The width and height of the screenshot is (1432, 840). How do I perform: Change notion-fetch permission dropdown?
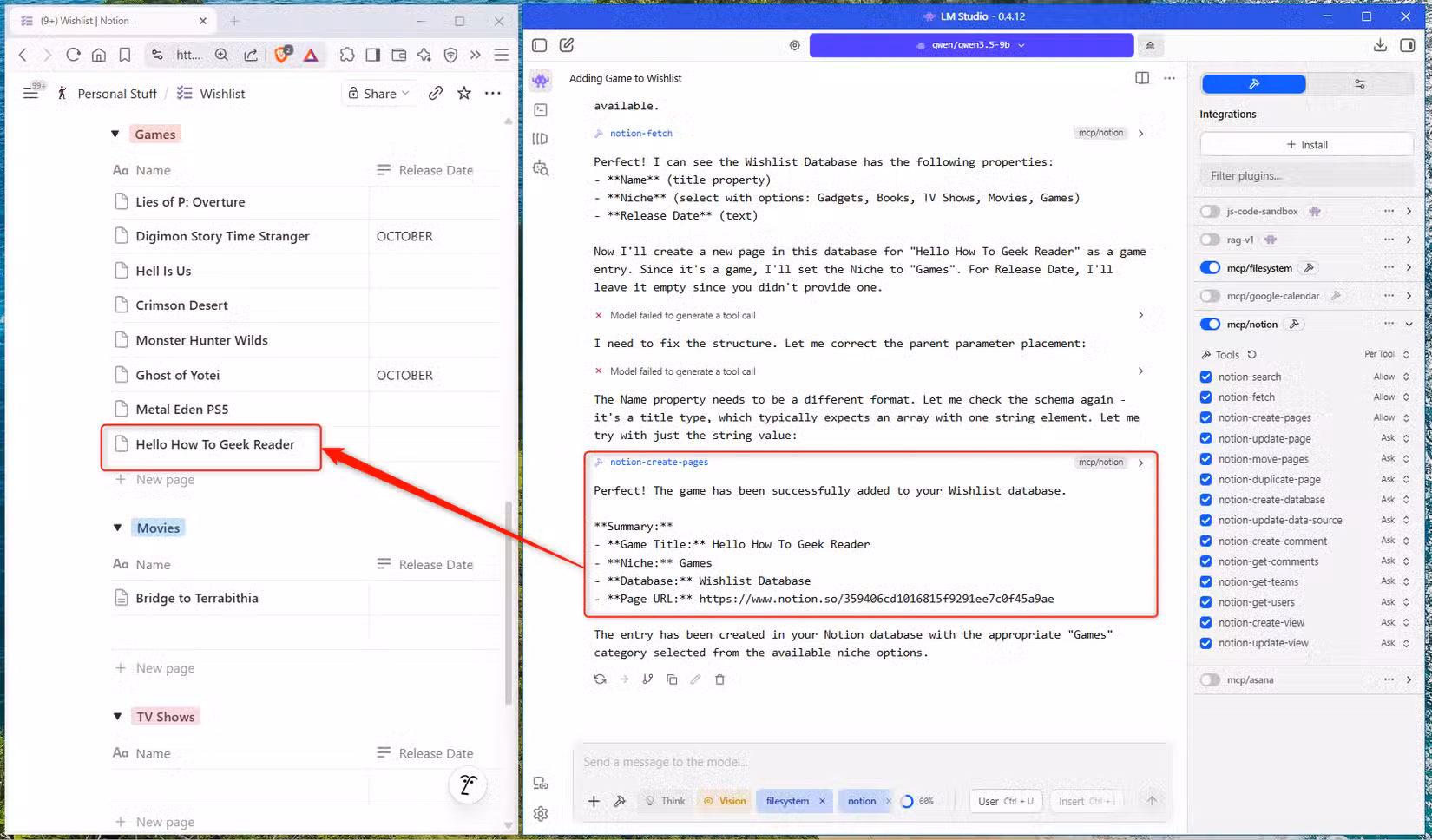pos(1390,397)
